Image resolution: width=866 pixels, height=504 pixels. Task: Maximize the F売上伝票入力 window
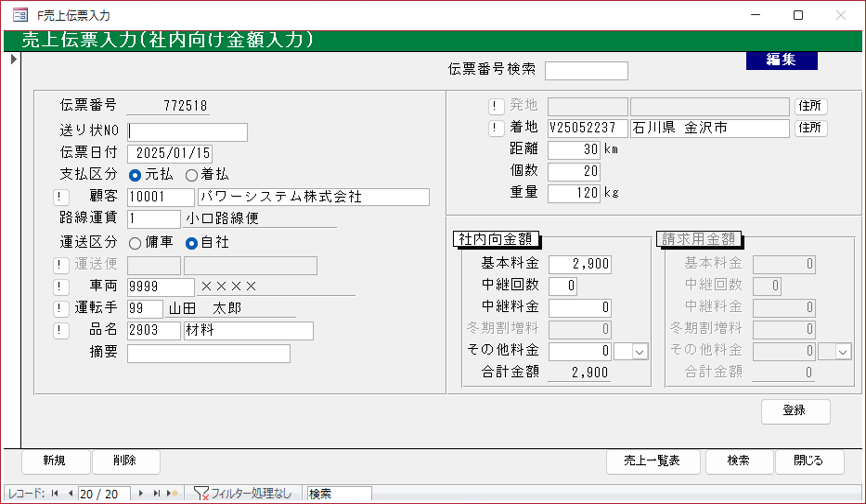pyautogui.click(x=798, y=15)
